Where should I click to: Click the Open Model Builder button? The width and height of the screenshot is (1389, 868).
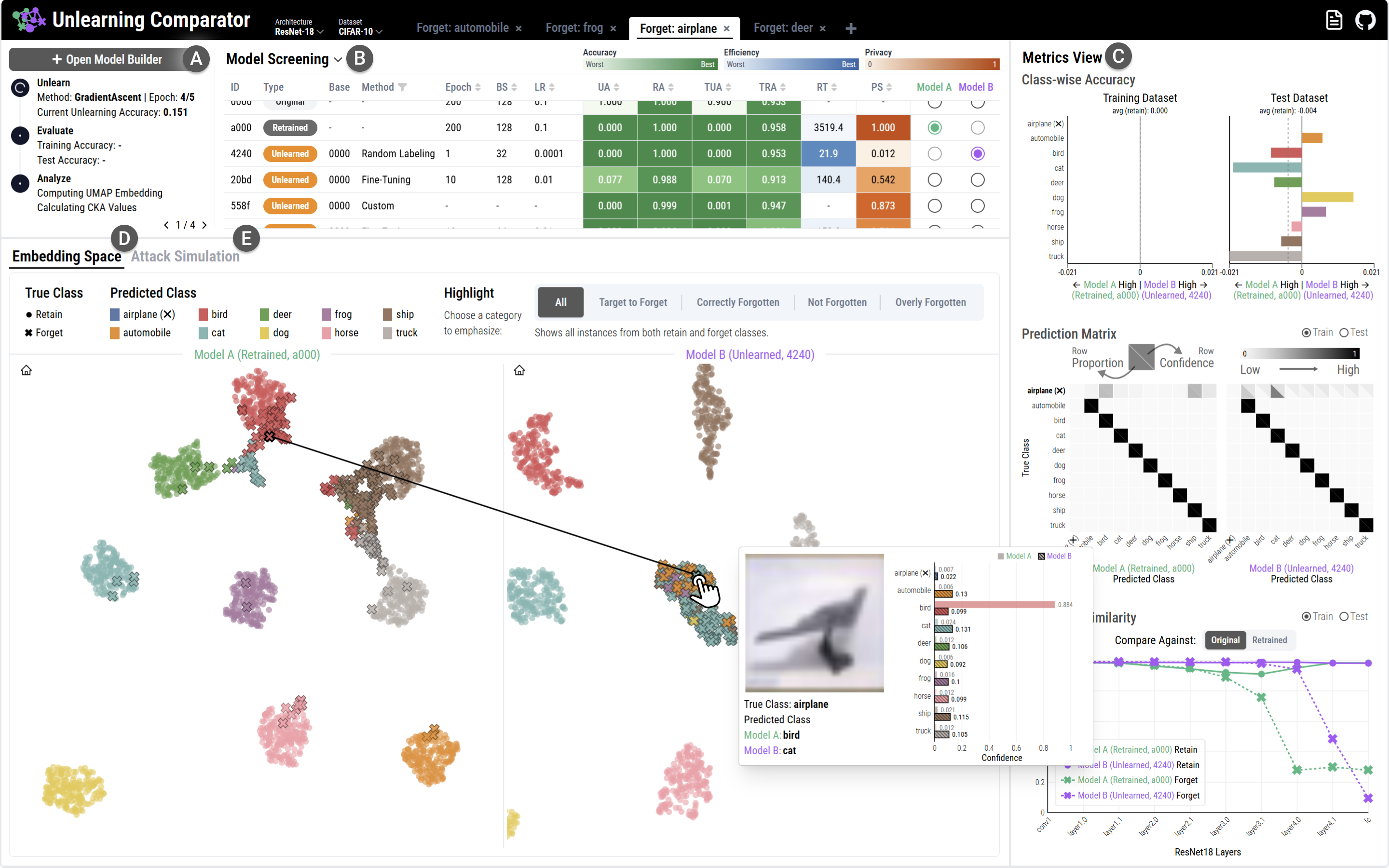[x=108, y=59]
